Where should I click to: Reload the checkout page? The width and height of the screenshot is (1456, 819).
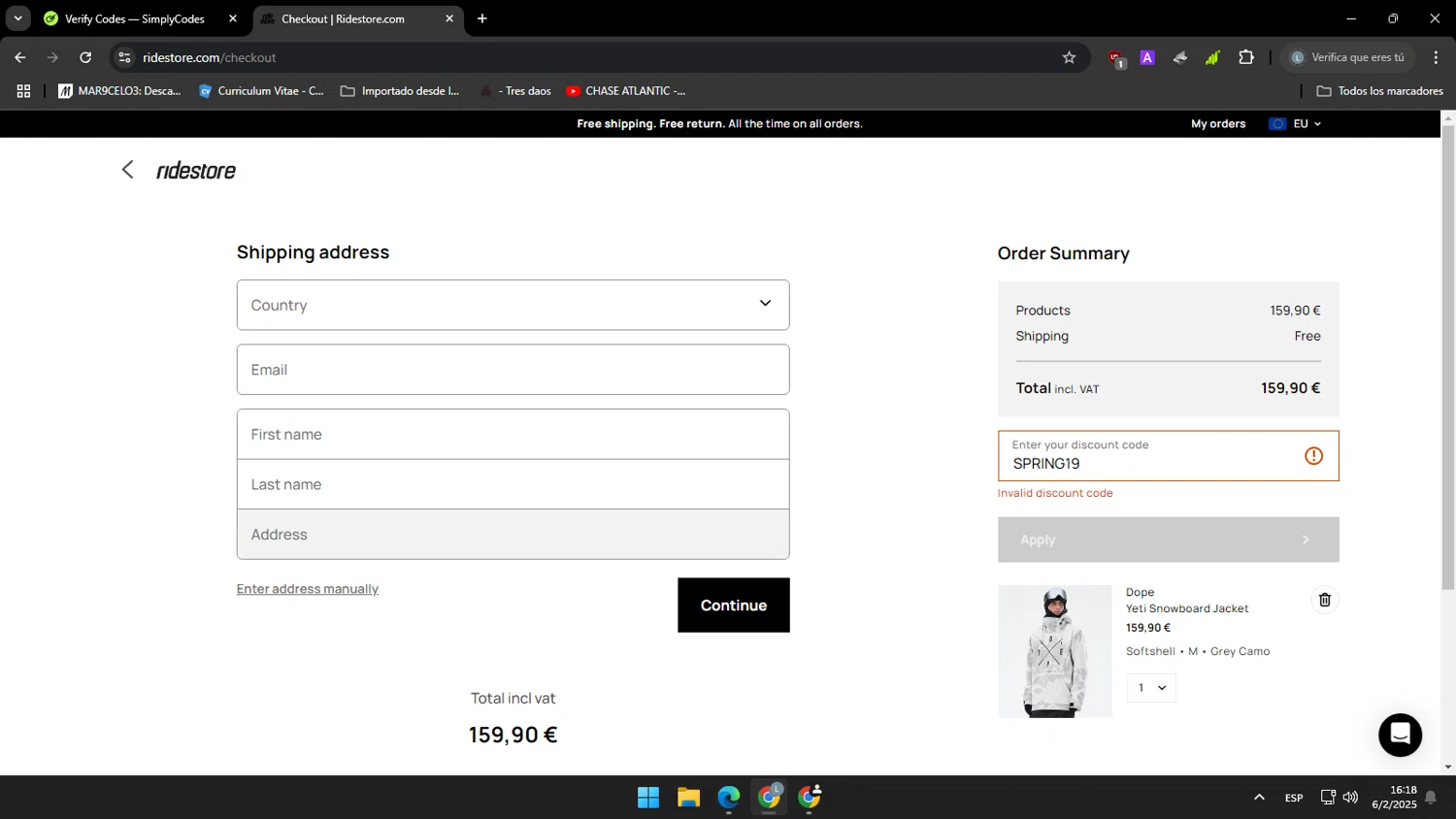[85, 57]
